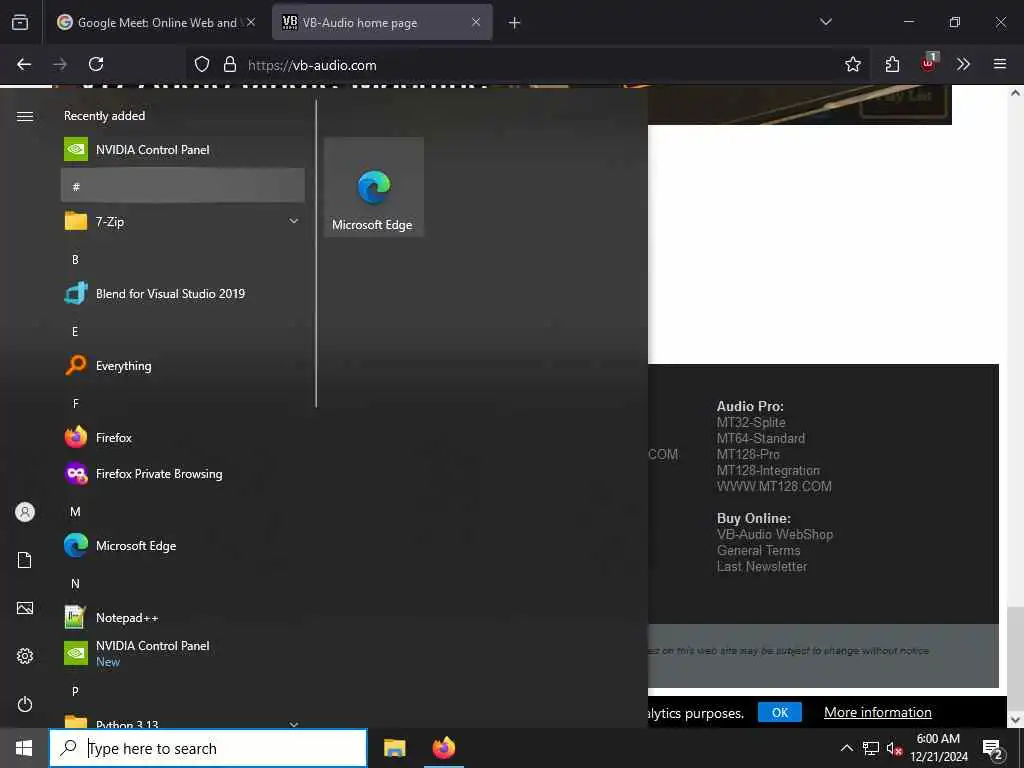Launch Microsoft Edge from the M section list
The width and height of the screenshot is (1024, 768).
[x=183, y=545]
